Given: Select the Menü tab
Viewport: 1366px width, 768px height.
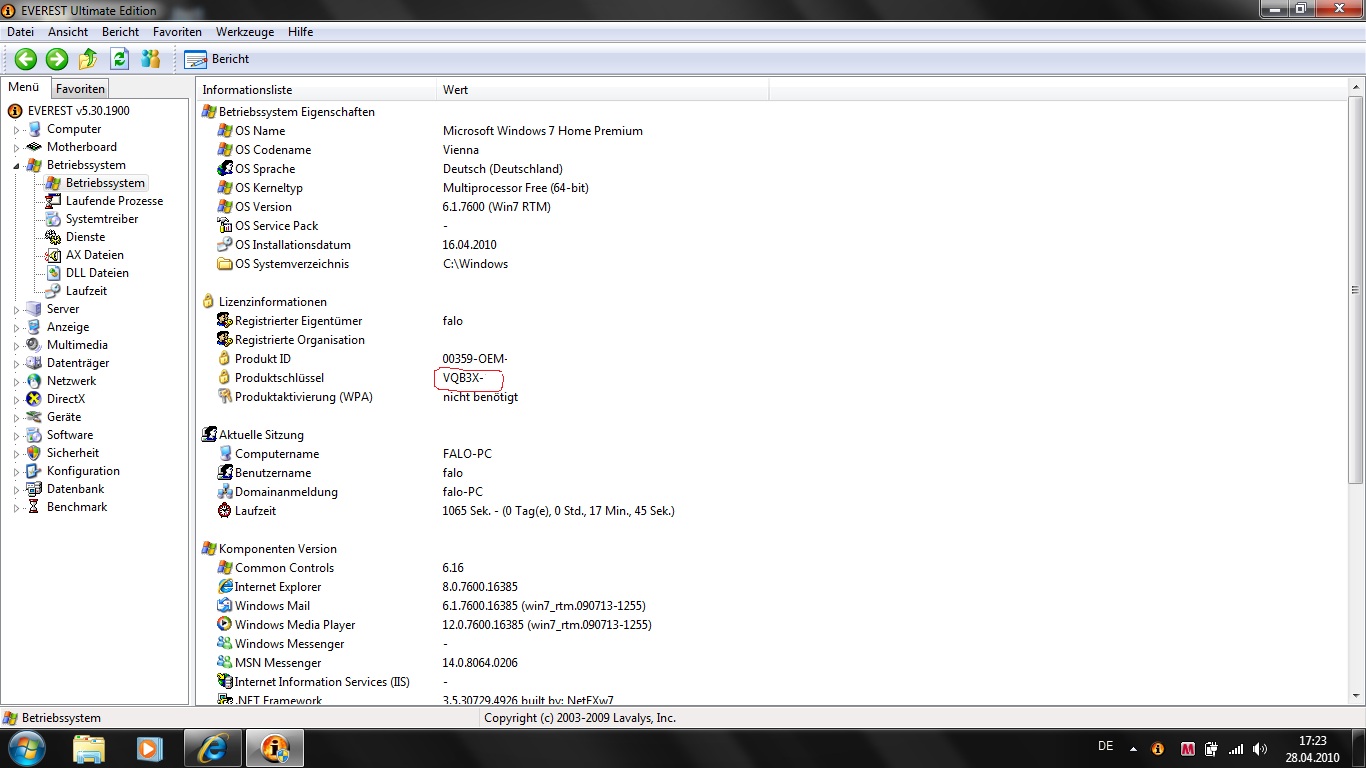Looking at the screenshot, I should (x=24, y=87).
